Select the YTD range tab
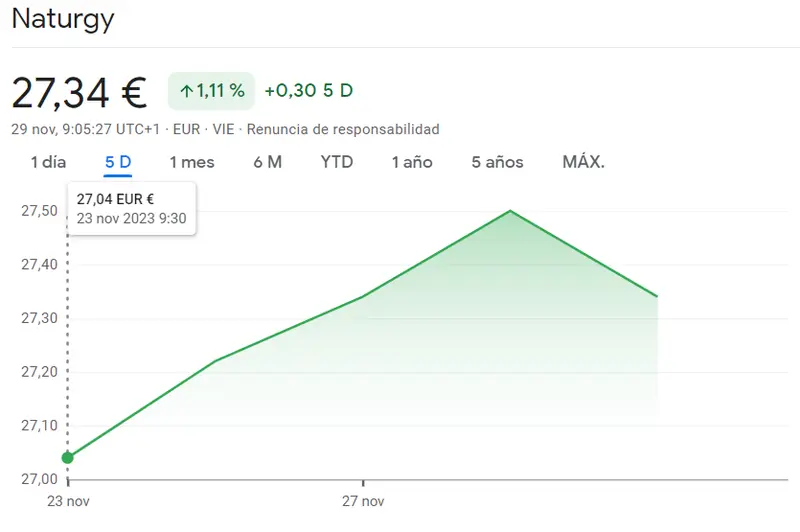This screenshot has width=800, height=532. [x=337, y=162]
